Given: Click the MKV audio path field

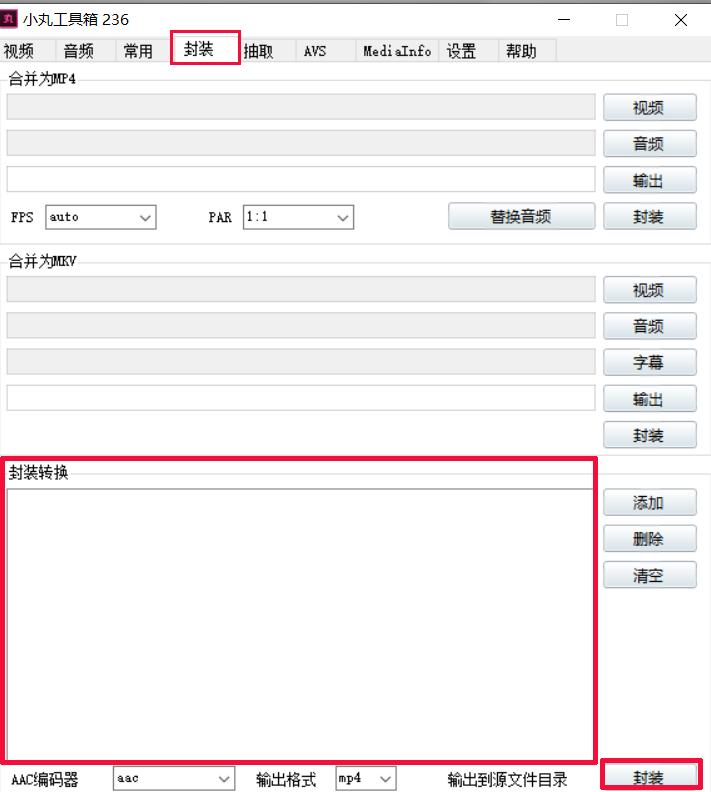Looking at the screenshot, I should pos(301,325).
